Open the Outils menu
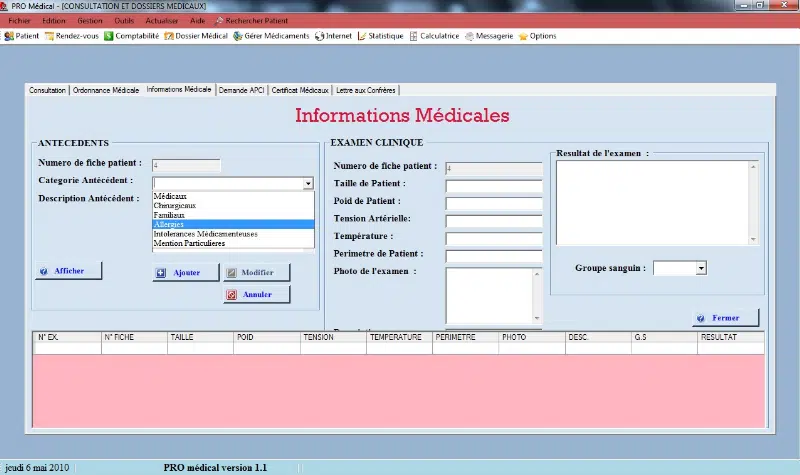 click(124, 21)
